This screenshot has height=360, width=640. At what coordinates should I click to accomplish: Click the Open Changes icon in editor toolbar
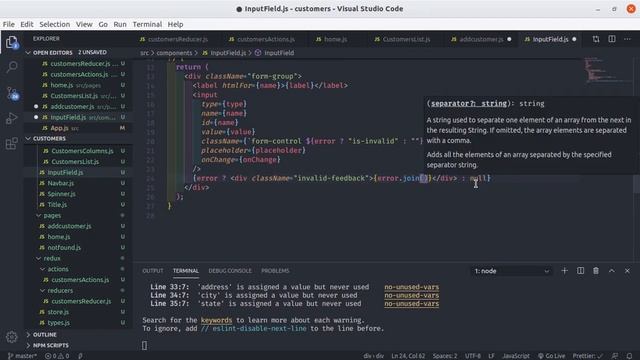tap(596, 39)
